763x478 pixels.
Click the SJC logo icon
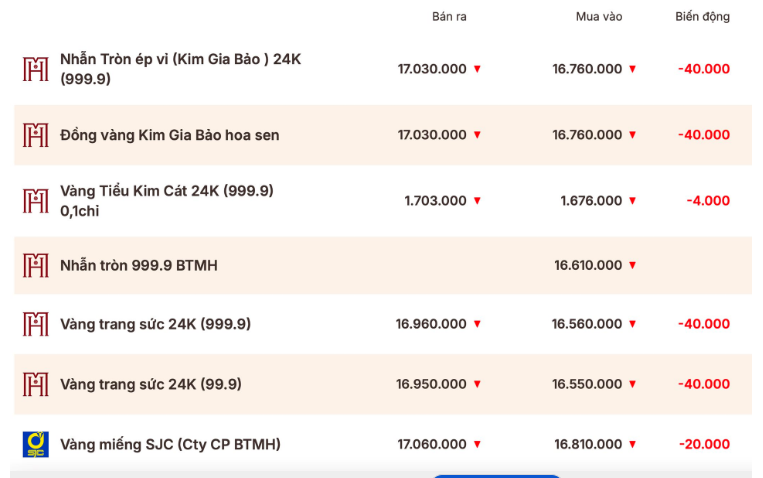pyautogui.click(x=36, y=444)
